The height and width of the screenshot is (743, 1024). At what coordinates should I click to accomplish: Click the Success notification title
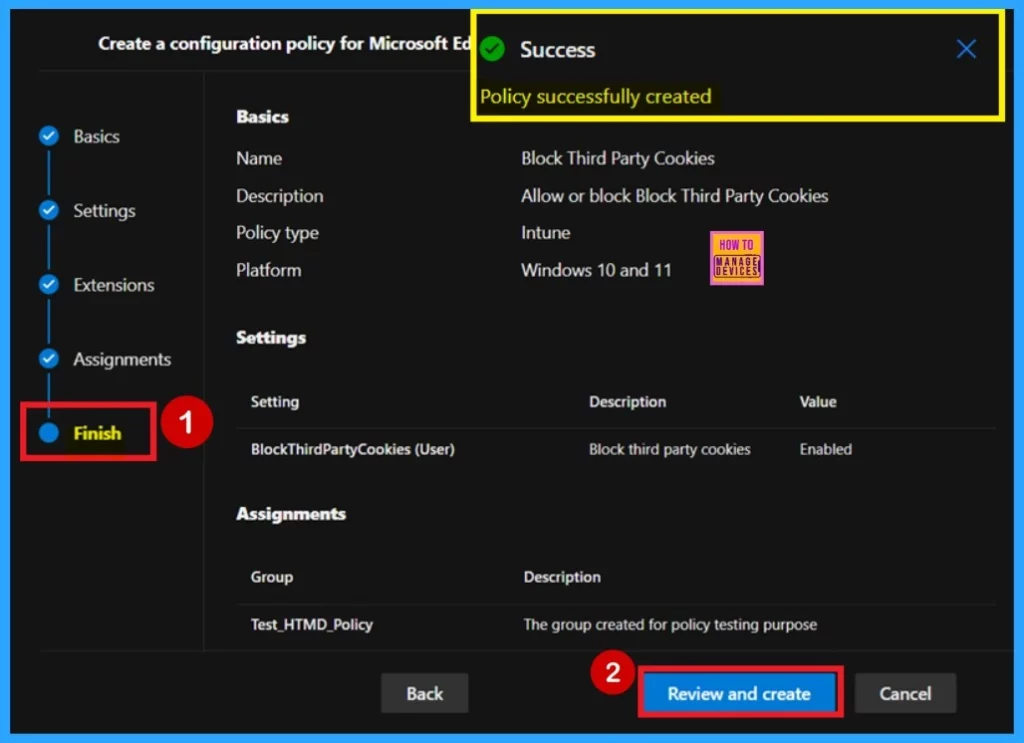point(558,50)
